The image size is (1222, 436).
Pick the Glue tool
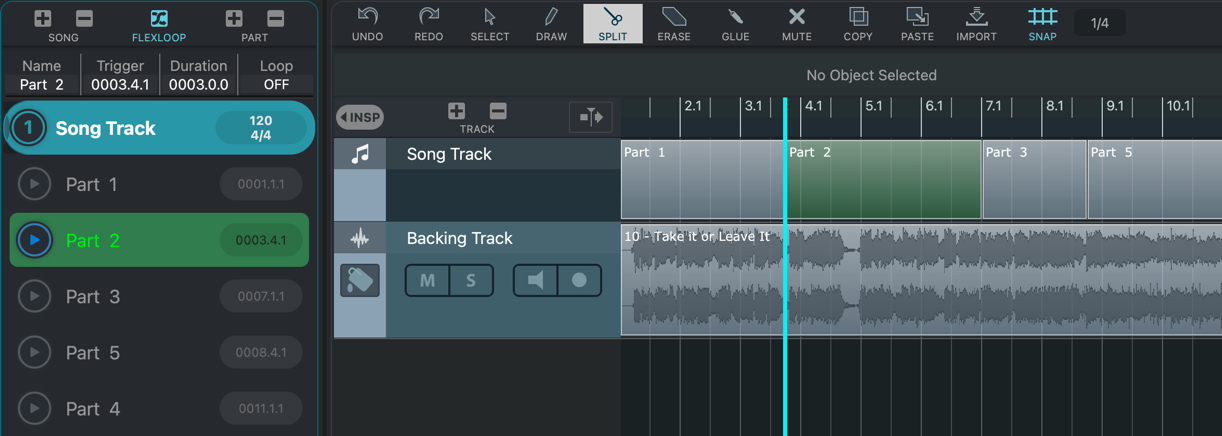pos(735,23)
